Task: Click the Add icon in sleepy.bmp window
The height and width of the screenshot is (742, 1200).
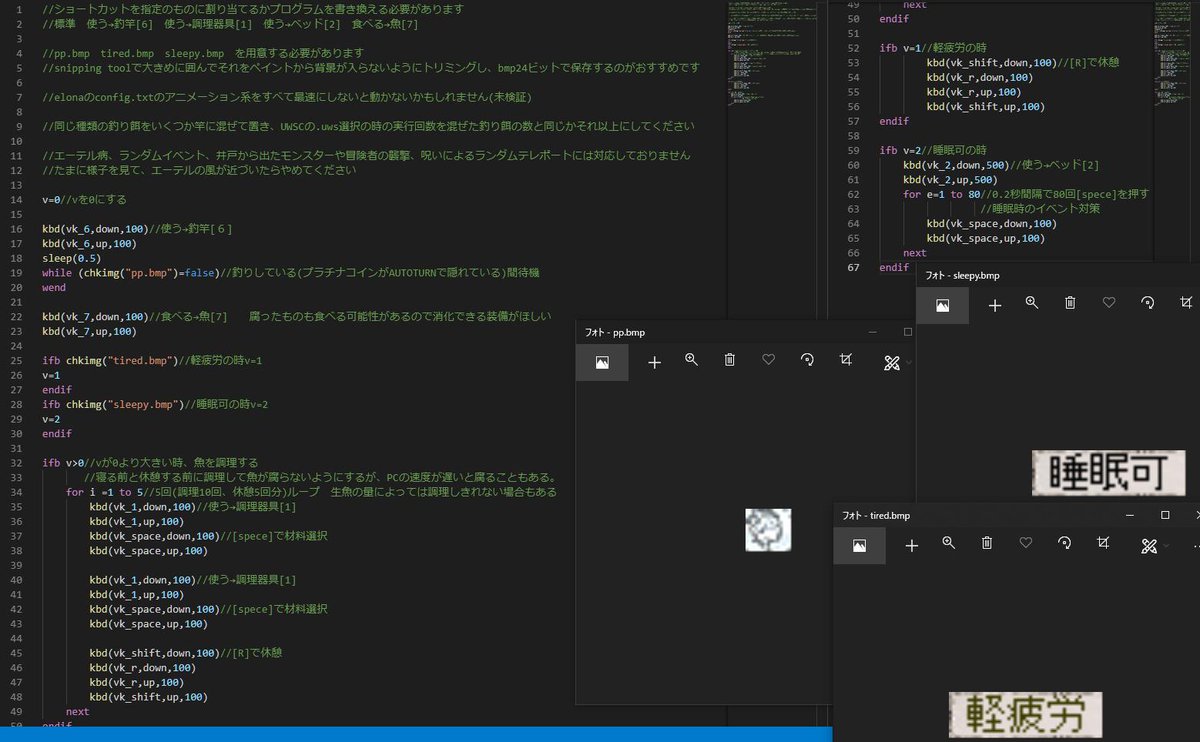Action: coord(995,305)
